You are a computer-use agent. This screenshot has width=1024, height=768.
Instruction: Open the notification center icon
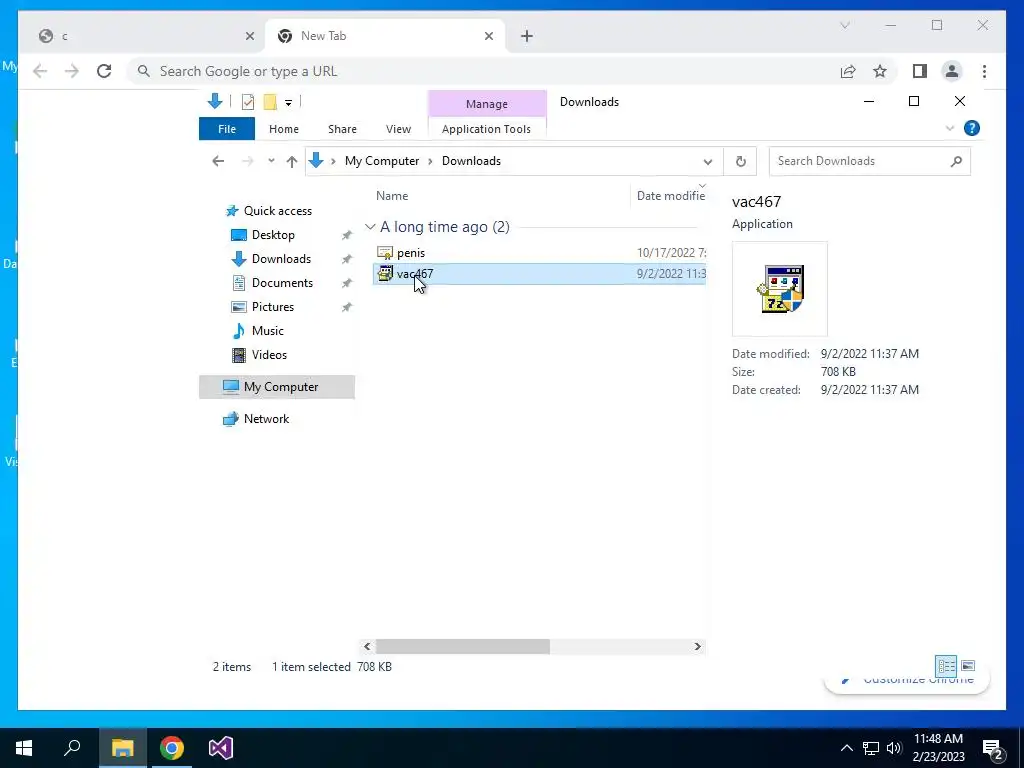pos(993,749)
